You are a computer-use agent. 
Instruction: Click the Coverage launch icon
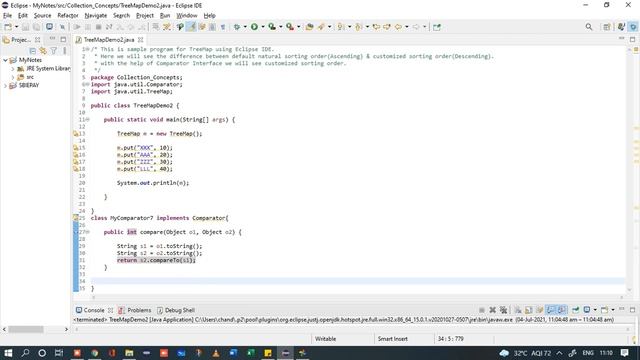272,27
